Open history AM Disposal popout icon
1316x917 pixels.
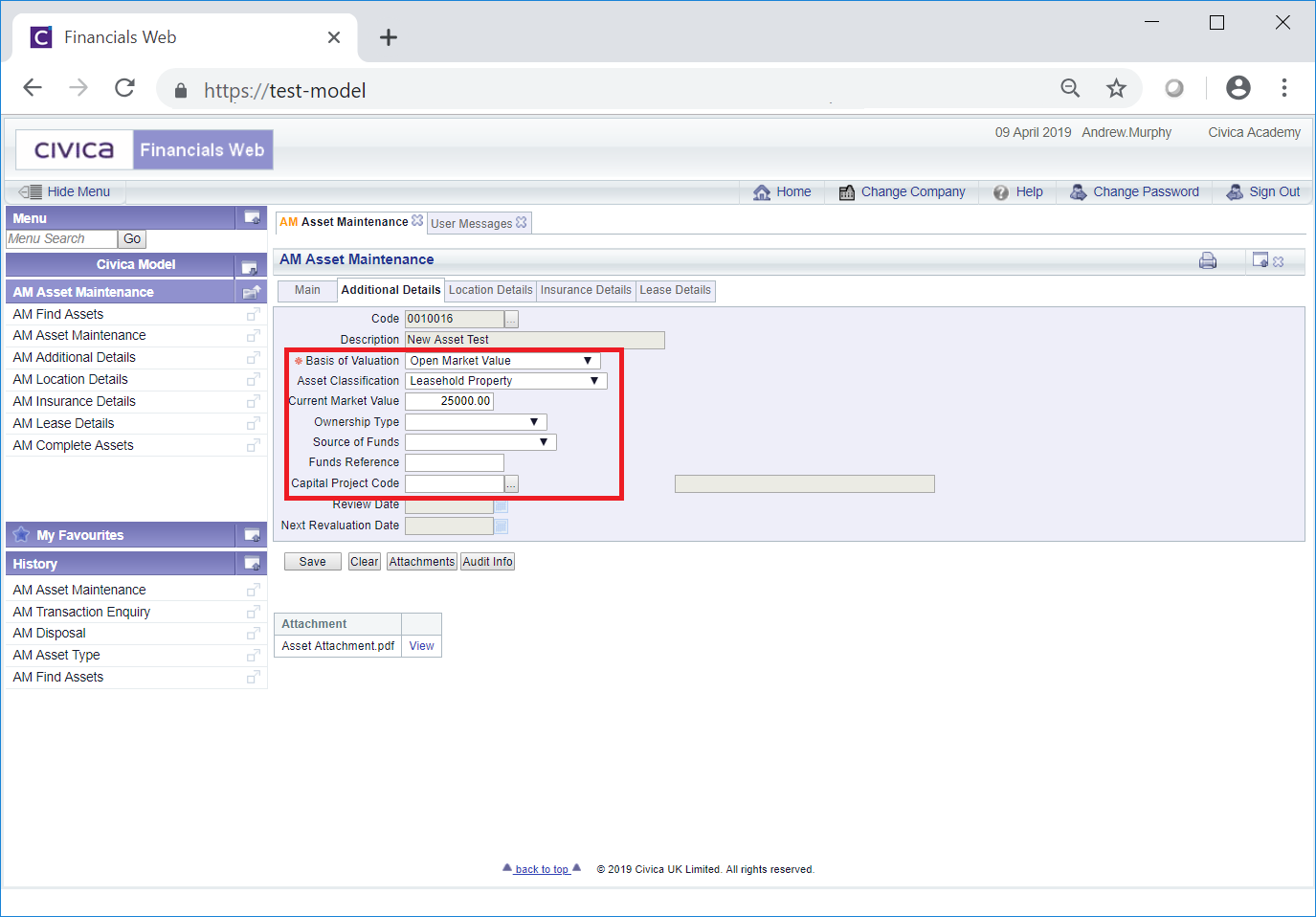[x=254, y=634]
